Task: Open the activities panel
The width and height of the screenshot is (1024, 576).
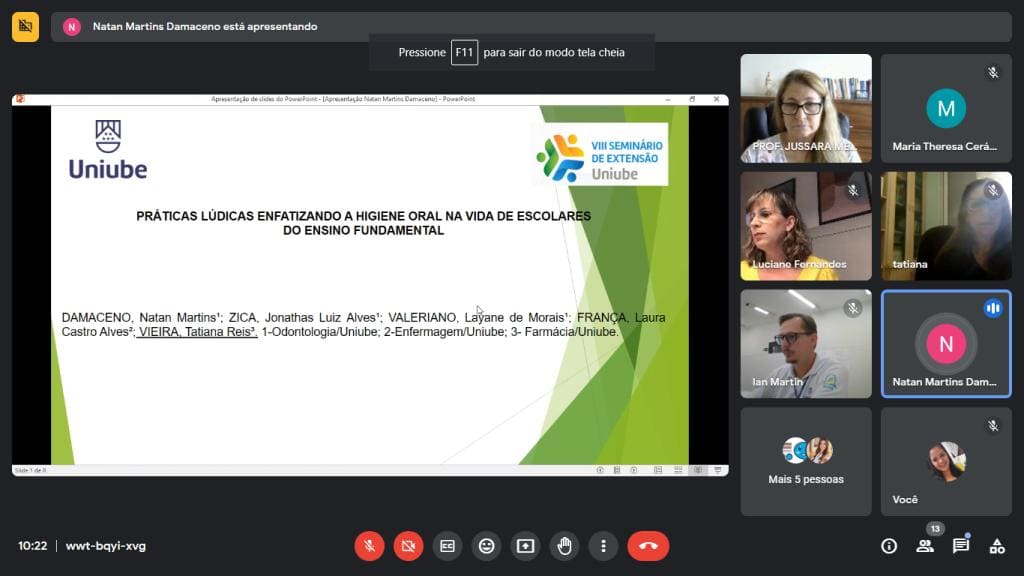Action: click(x=997, y=546)
